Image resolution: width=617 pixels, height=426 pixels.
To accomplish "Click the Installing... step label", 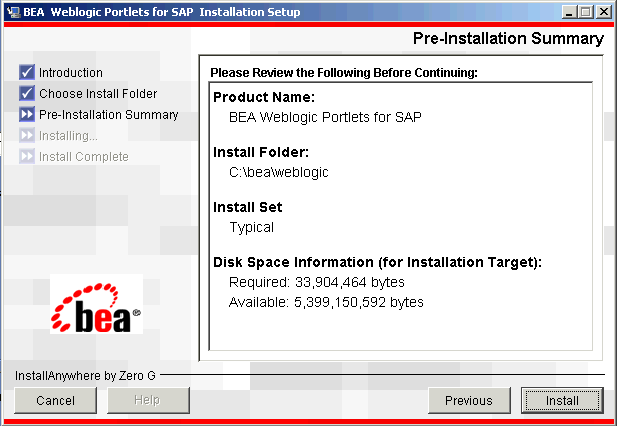I will pyautogui.click(x=68, y=136).
